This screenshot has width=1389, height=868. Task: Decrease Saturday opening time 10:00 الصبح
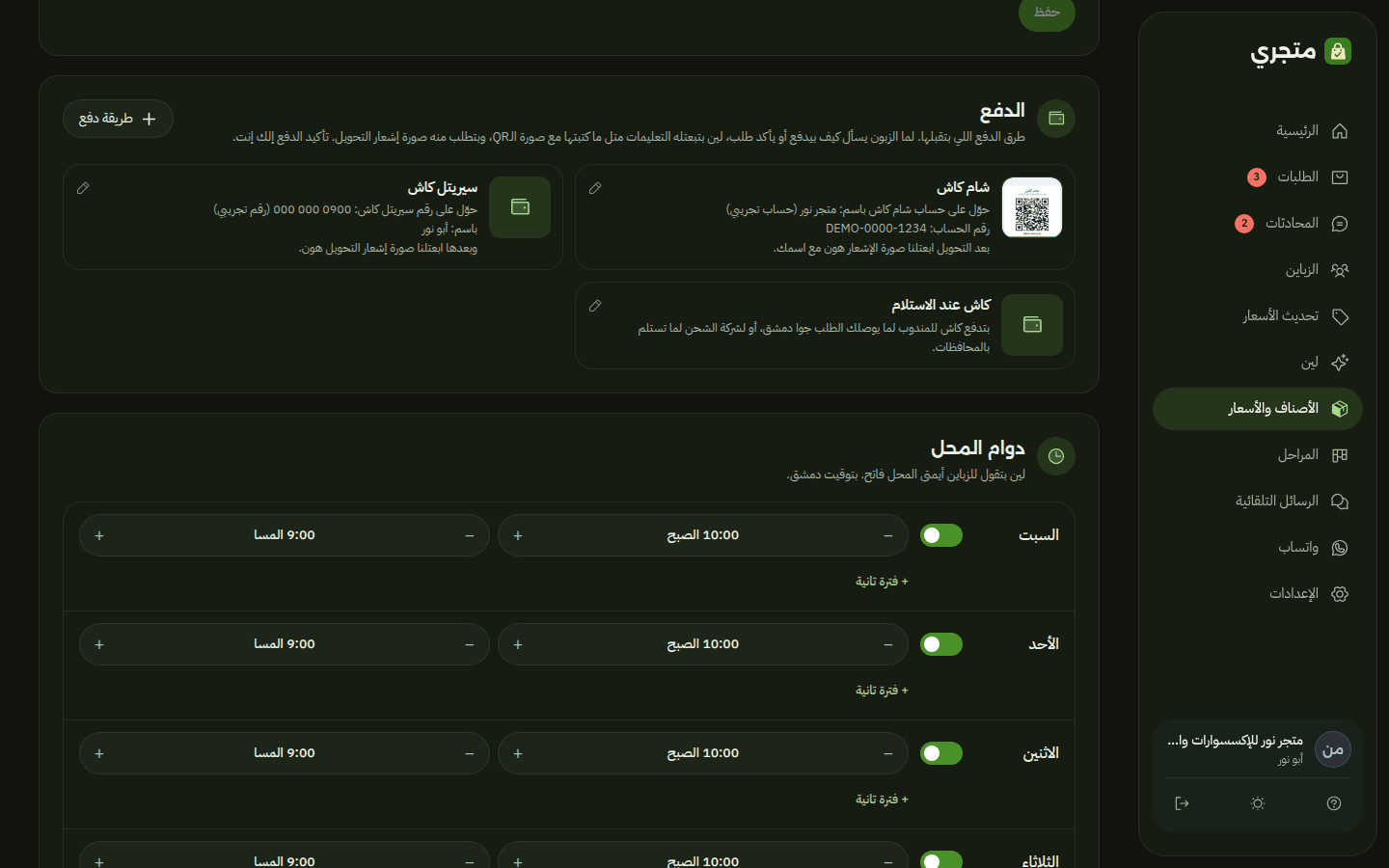[x=888, y=535]
